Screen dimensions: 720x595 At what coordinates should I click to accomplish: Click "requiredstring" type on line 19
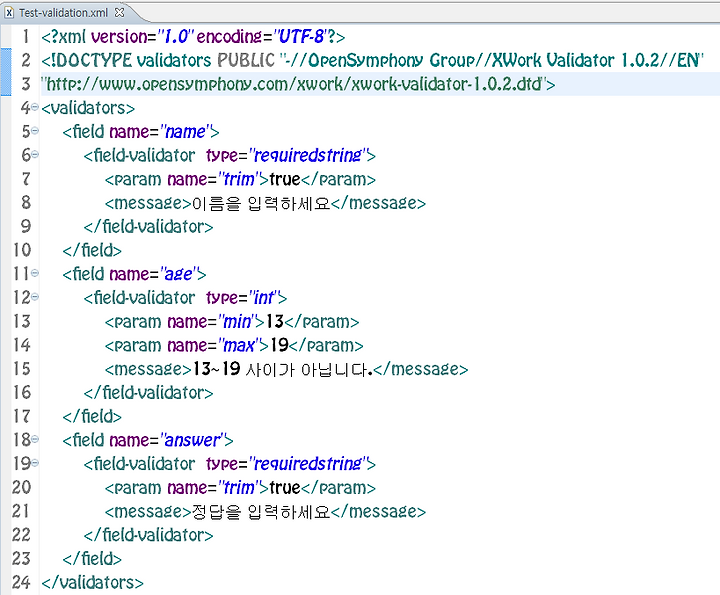308,464
